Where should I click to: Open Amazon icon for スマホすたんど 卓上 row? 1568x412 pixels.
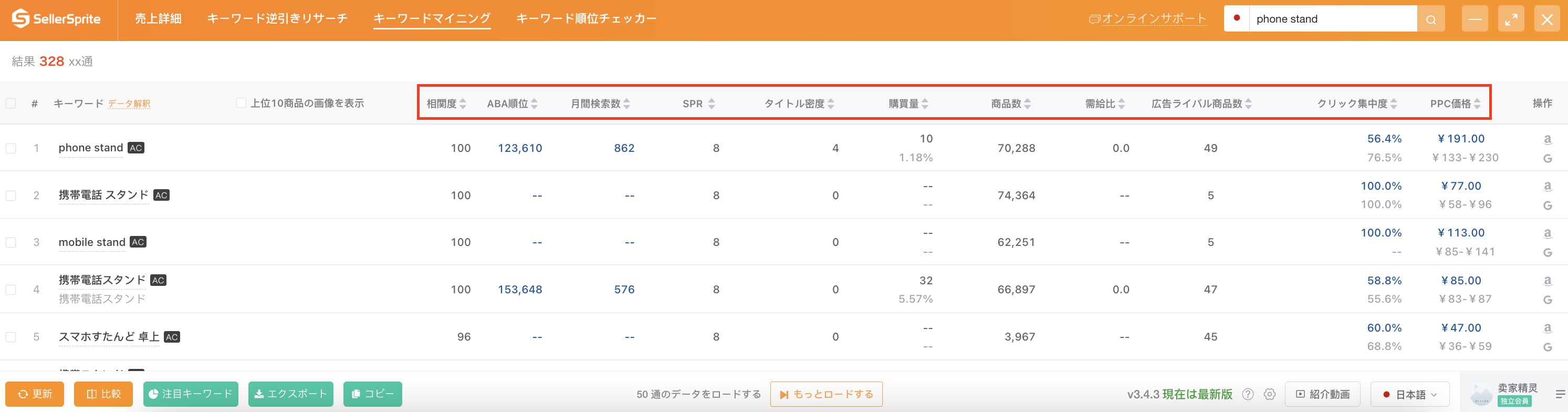pyautogui.click(x=1548, y=328)
